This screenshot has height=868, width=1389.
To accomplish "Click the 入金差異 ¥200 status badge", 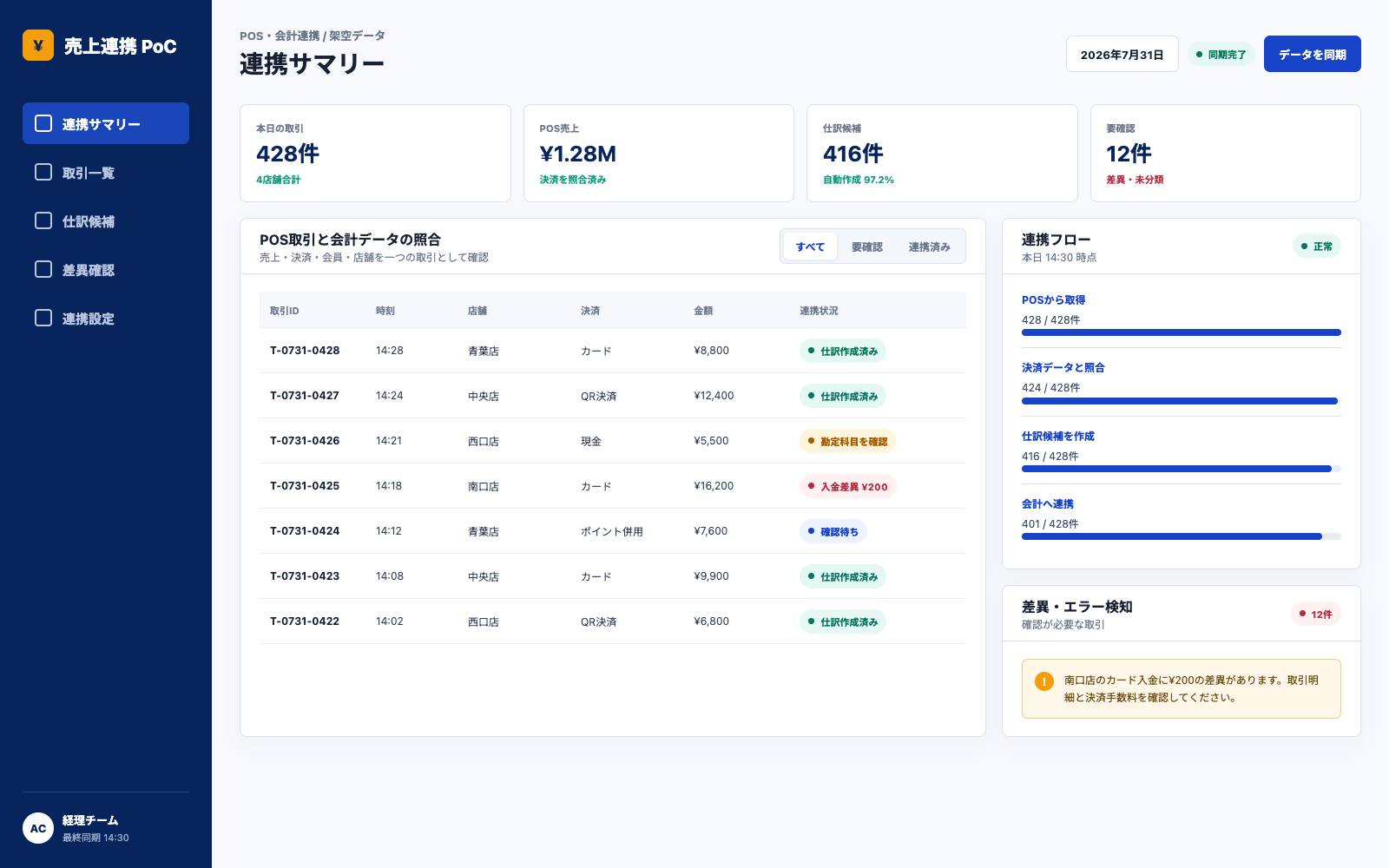I will pyautogui.click(x=848, y=486).
